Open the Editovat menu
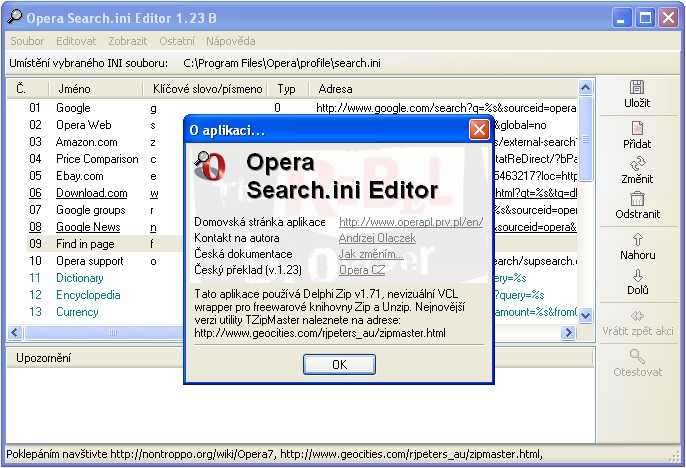686x468 pixels. point(76,41)
